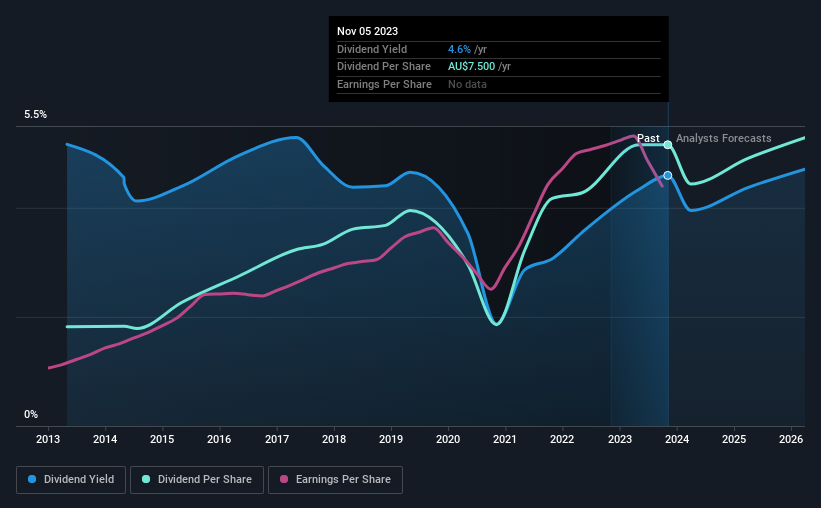Image resolution: width=821 pixels, height=508 pixels.
Task: Click the 2018 x-axis label
Action: [x=334, y=439]
